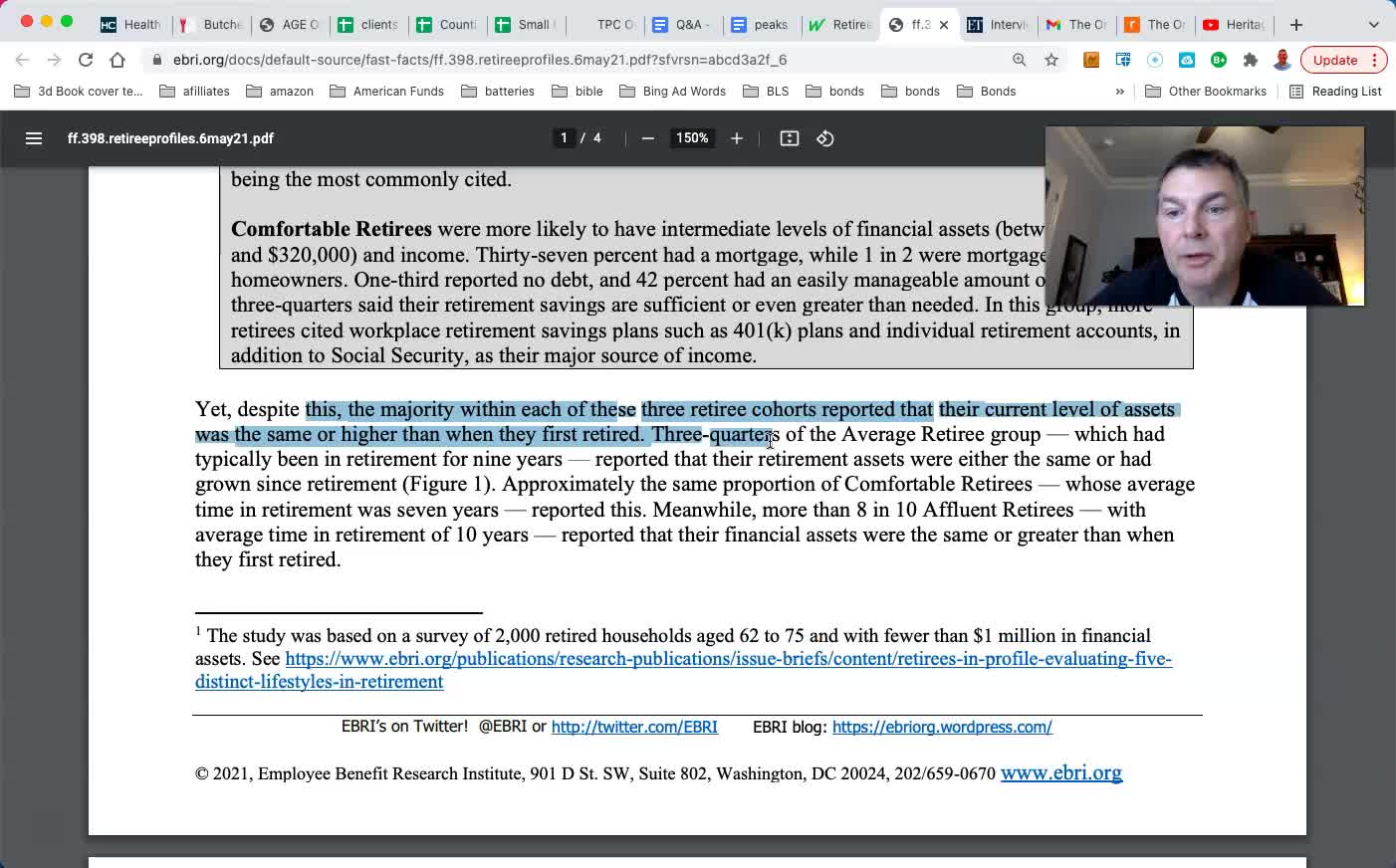Viewport: 1396px width, 868px height.
Task: Switch to the TPC tab
Action: (x=603, y=25)
